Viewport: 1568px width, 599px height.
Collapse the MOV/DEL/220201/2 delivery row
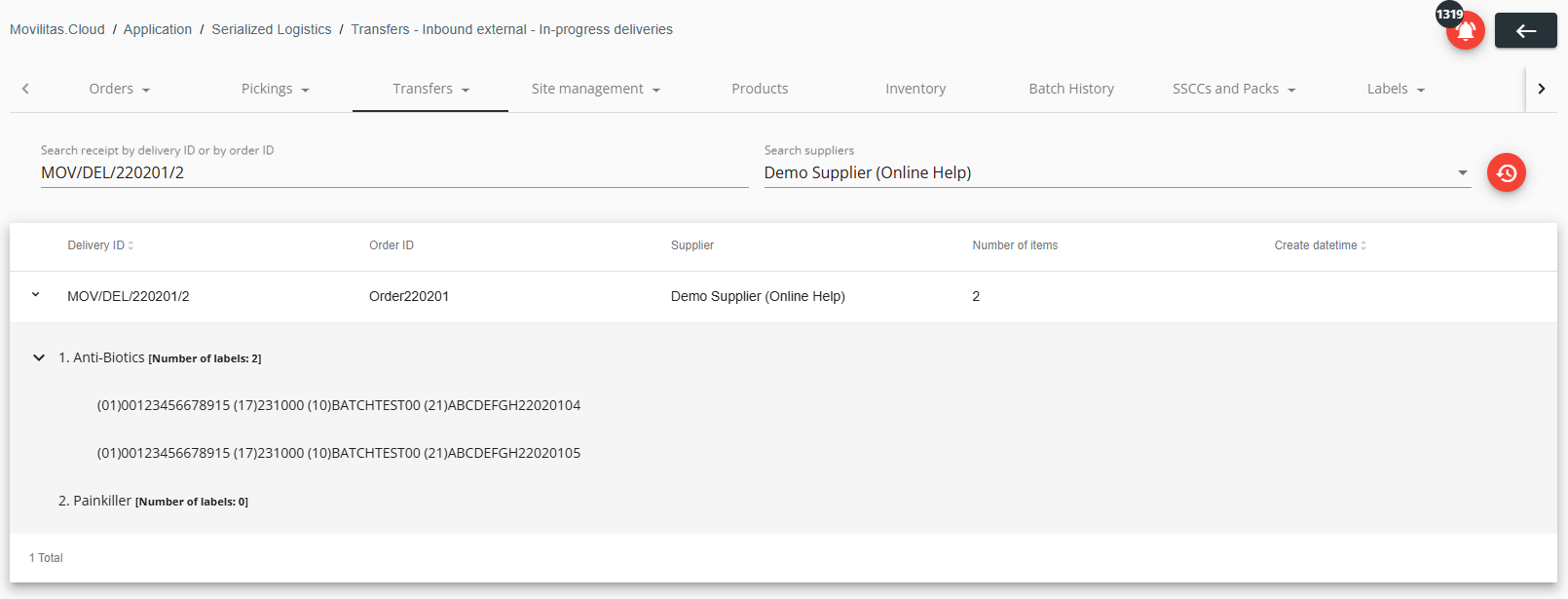point(35,295)
